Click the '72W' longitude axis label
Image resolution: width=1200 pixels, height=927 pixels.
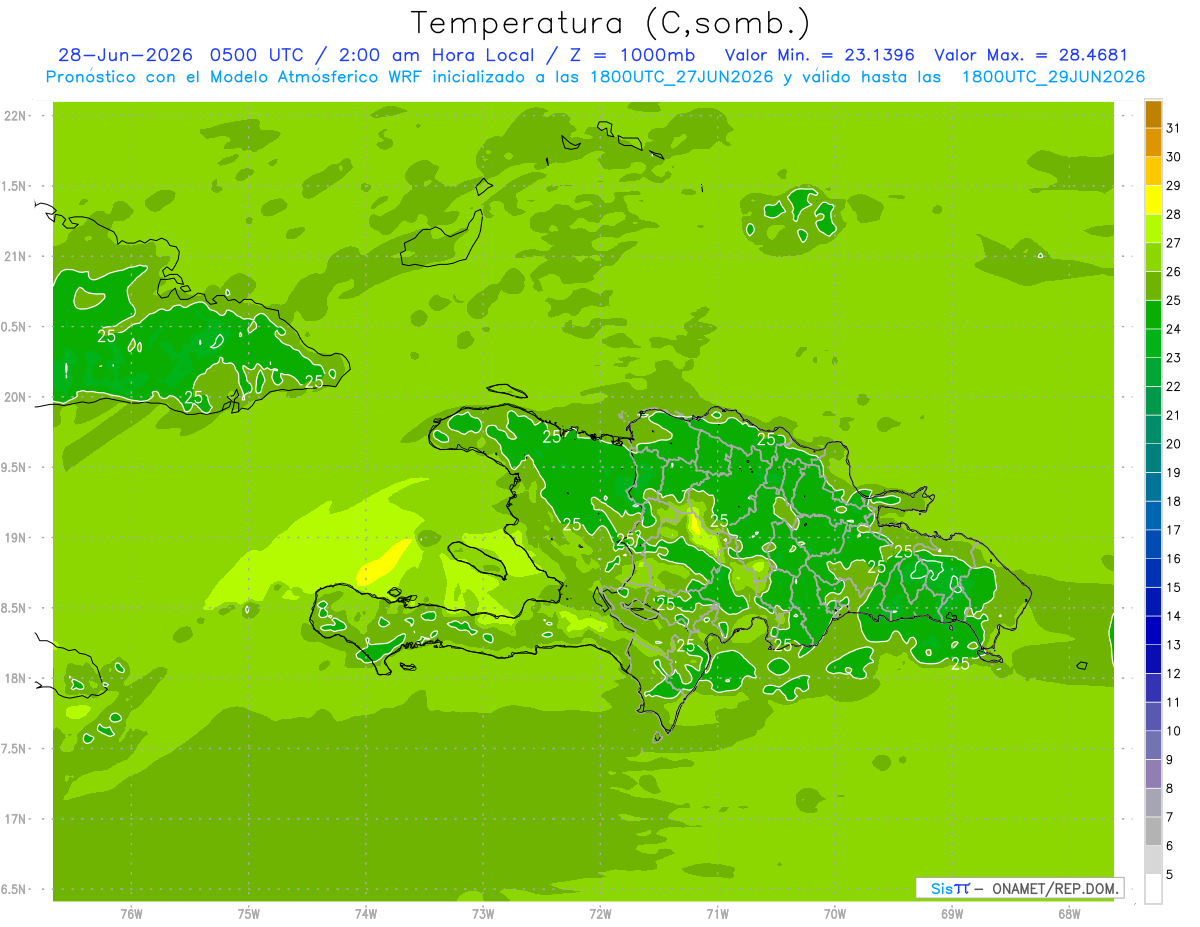point(600,913)
